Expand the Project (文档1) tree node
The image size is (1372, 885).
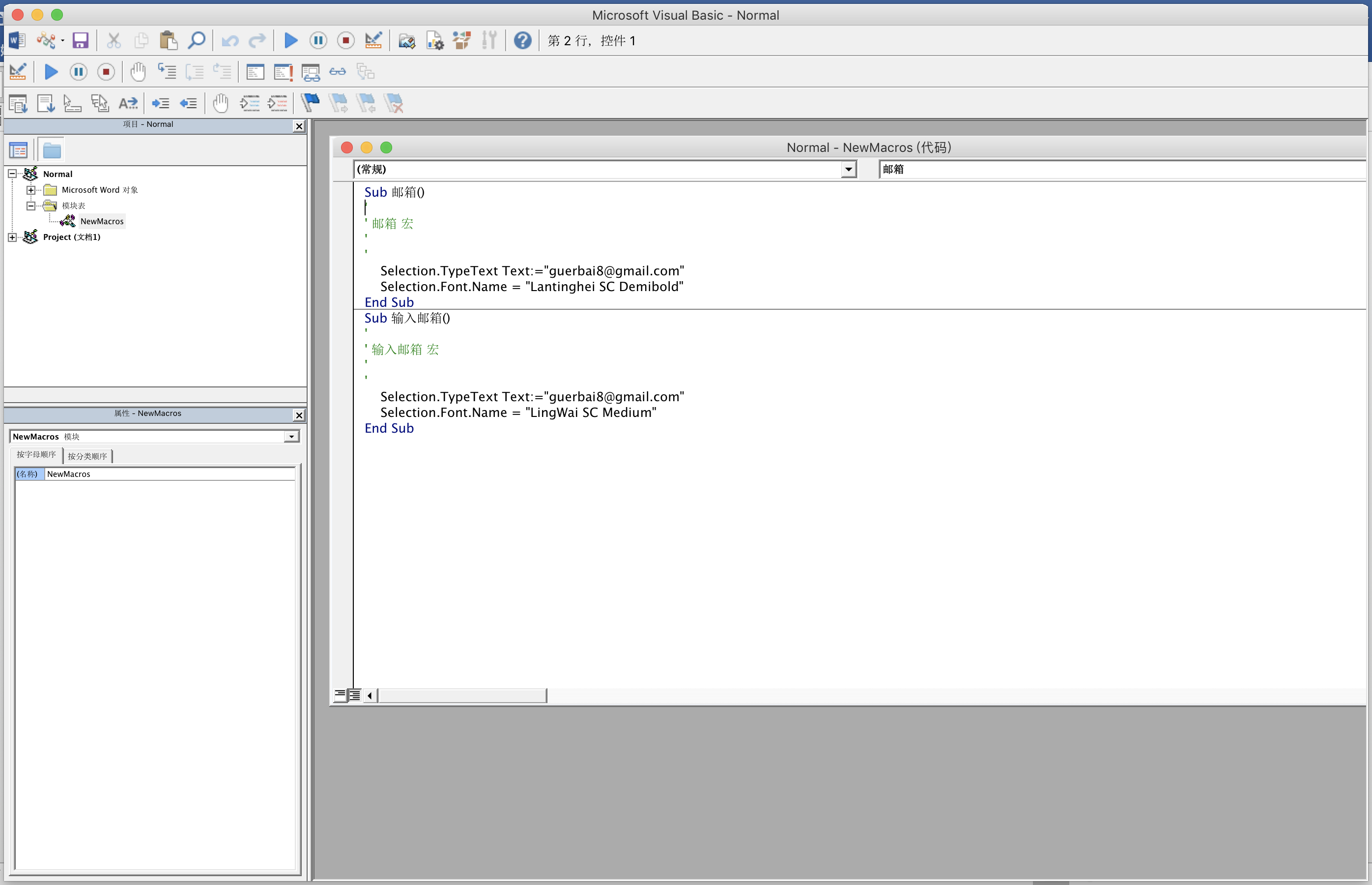click(x=12, y=237)
